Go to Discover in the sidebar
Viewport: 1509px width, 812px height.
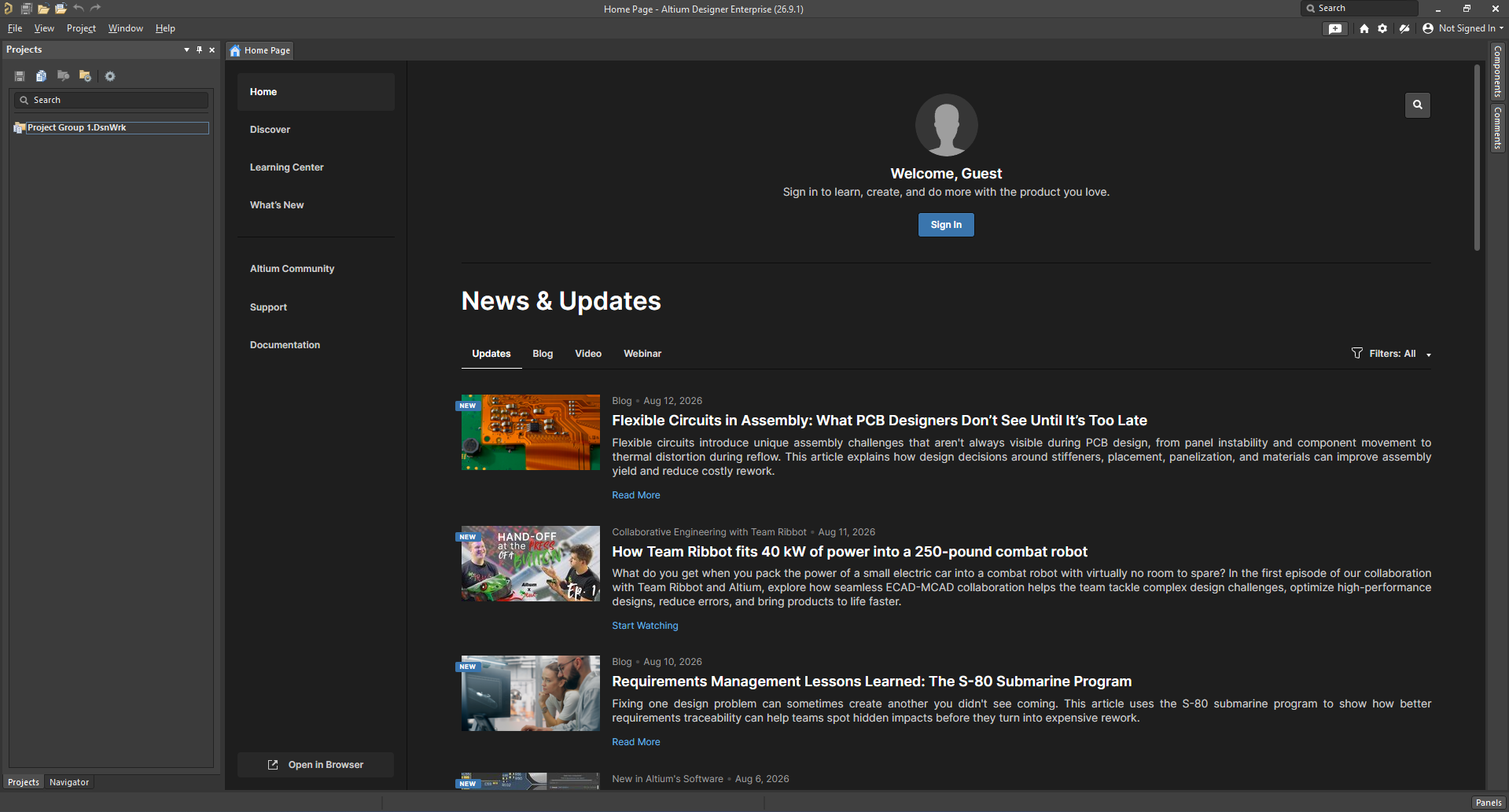(270, 130)
